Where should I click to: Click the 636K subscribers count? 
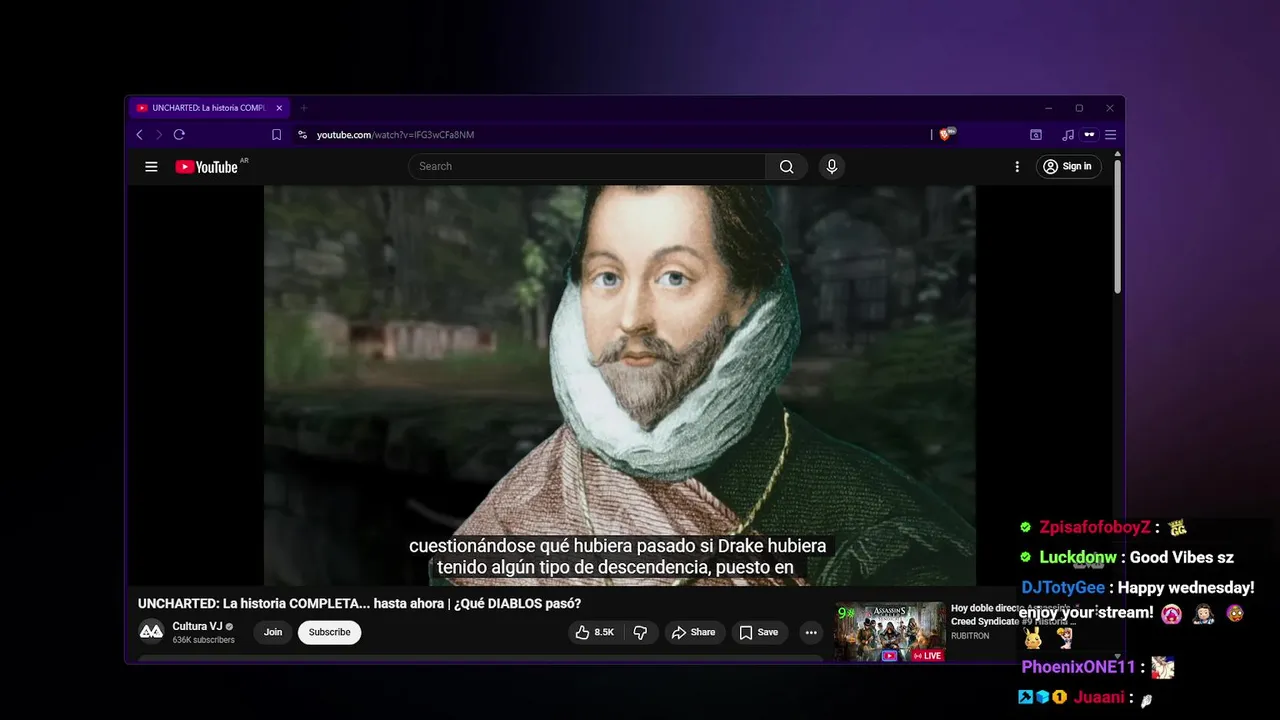click(203, 640)
